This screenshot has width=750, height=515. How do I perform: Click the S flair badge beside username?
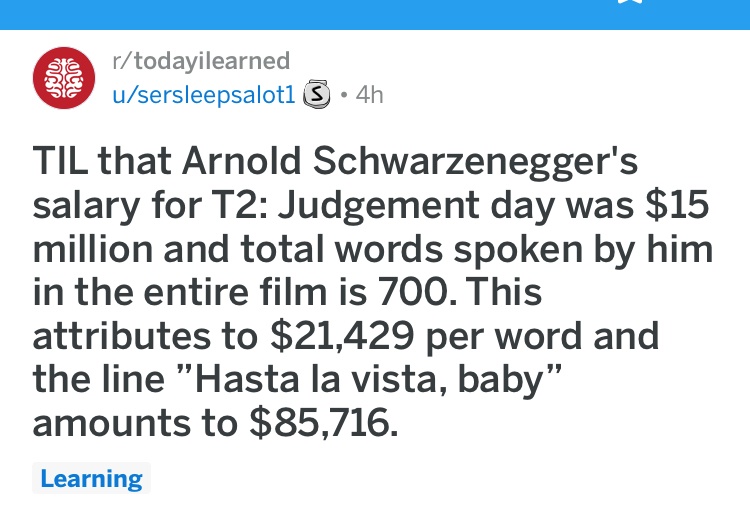pos(317,94)
